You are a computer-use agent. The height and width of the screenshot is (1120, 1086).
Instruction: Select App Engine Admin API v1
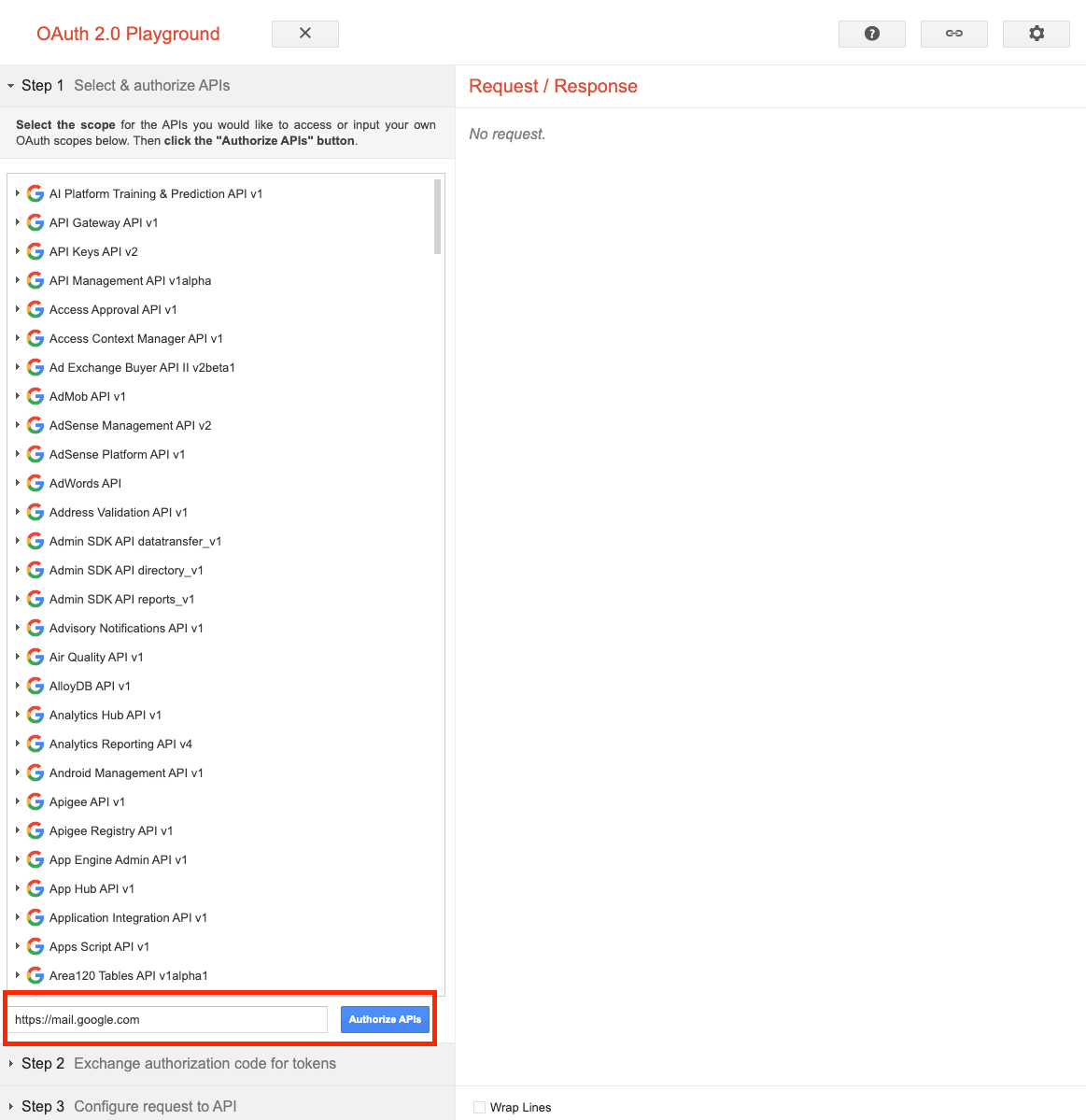pyautogui.click(x=118, y=860)
